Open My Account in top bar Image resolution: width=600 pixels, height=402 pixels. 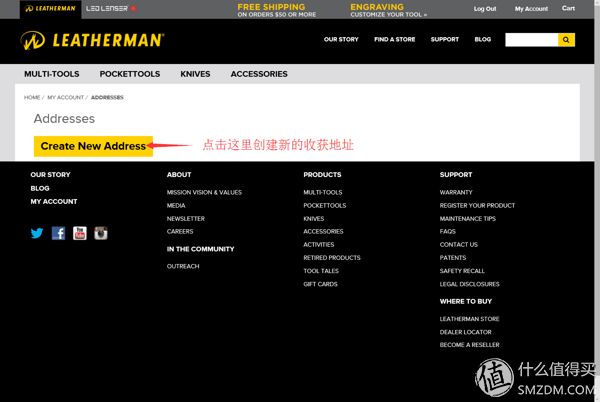coord(531,8)
